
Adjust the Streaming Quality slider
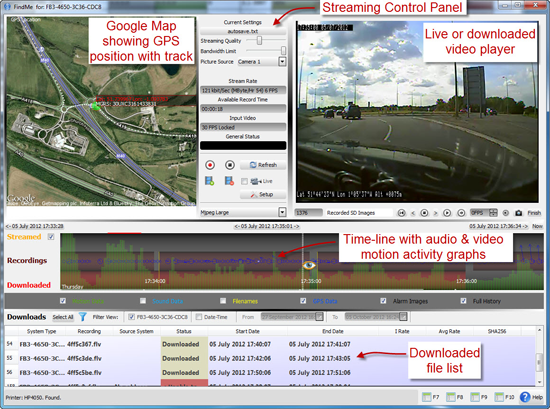click(x=259, y=41)
